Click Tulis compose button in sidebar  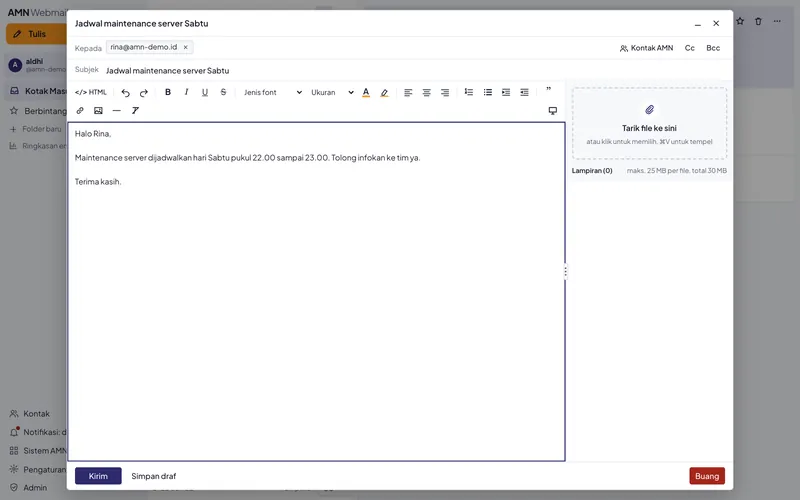click(x=36, y=34)
